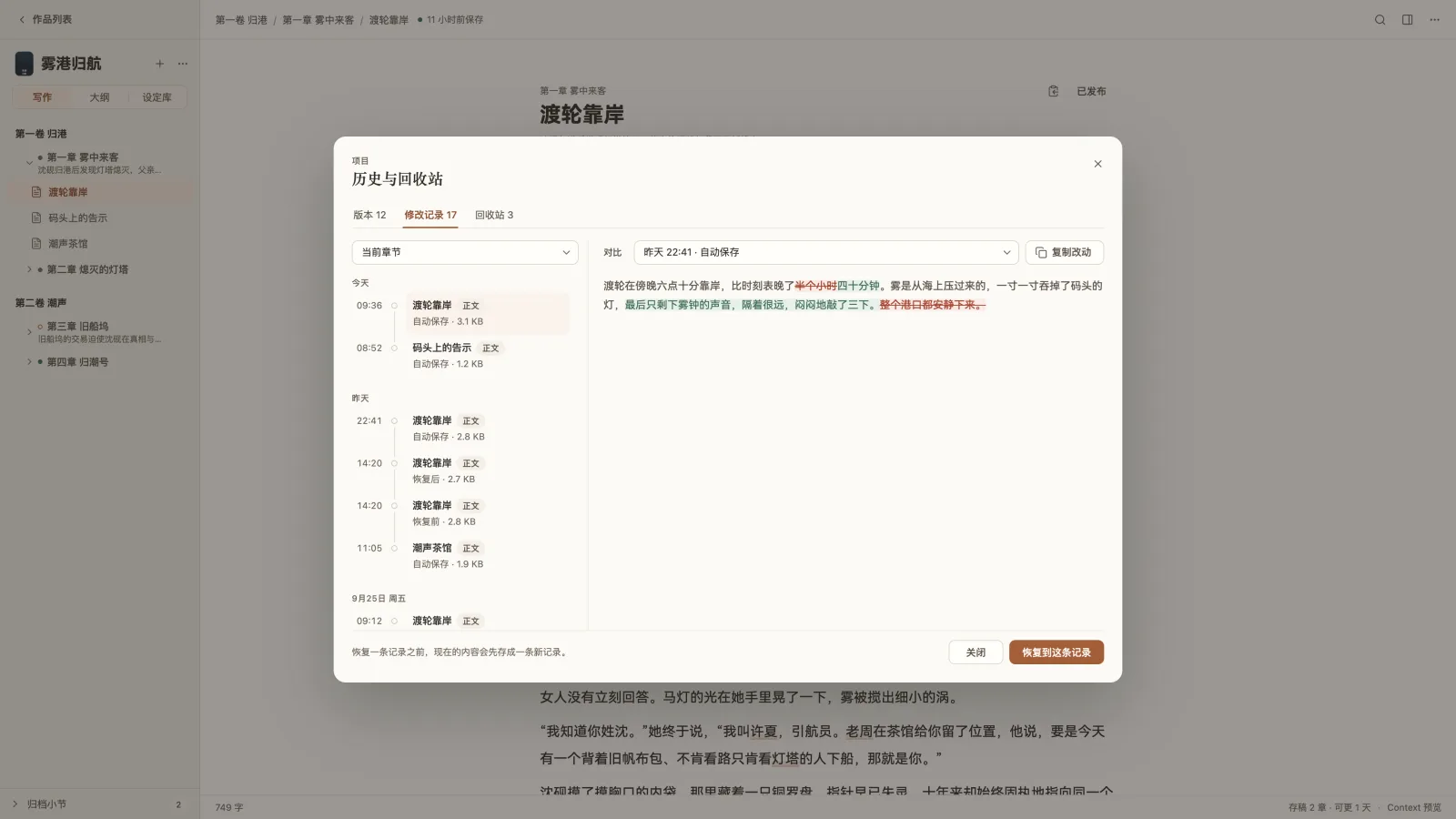
Task: Click the history icon beside 已发布
Action: [1053, 91]
